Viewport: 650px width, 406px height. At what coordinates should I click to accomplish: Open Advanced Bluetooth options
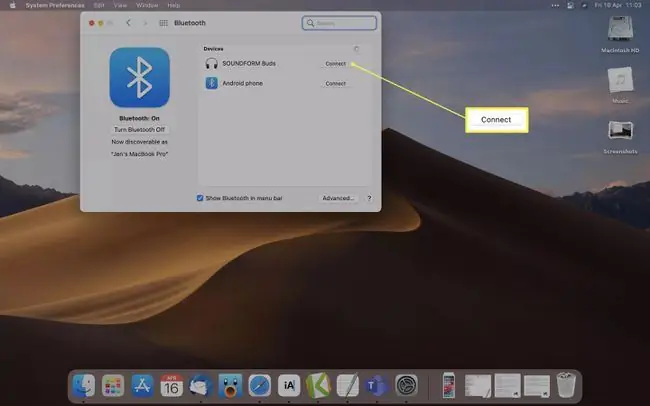pos(338,198)
